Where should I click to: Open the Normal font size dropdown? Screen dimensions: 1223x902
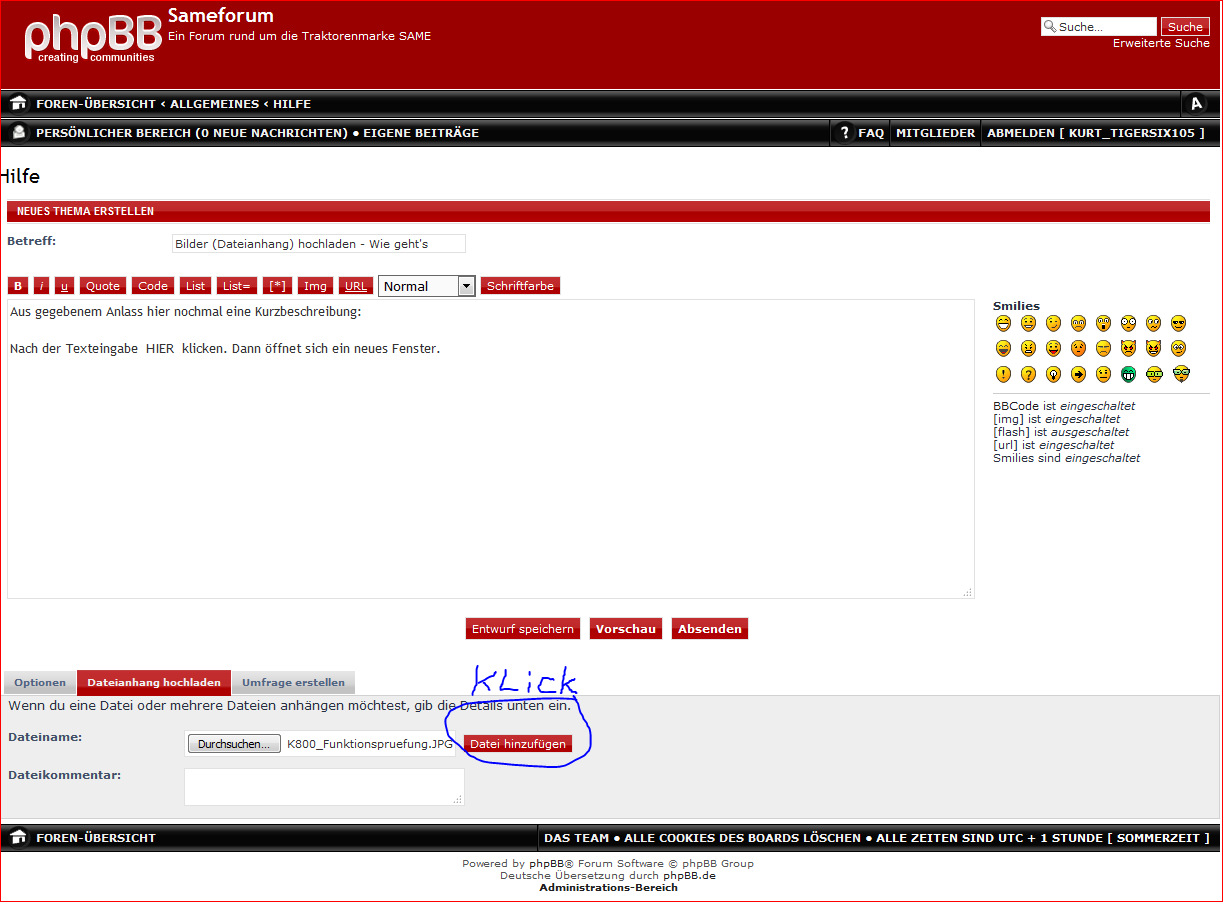[x=426, y=286]
